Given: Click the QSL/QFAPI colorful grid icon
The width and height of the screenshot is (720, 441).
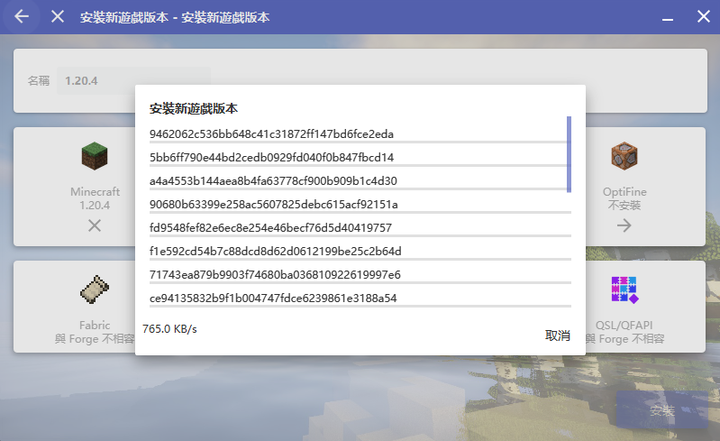Looking at the screenshot, I should point(624,289).
